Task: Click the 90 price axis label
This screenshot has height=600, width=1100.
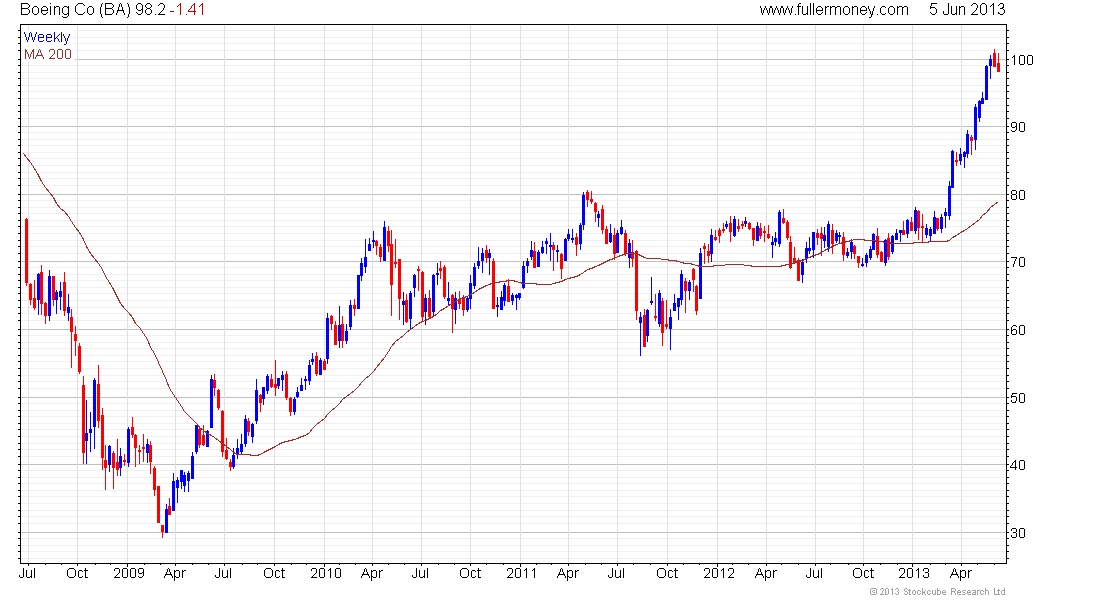Action: pyautogui.click(x=1017, y=128)
